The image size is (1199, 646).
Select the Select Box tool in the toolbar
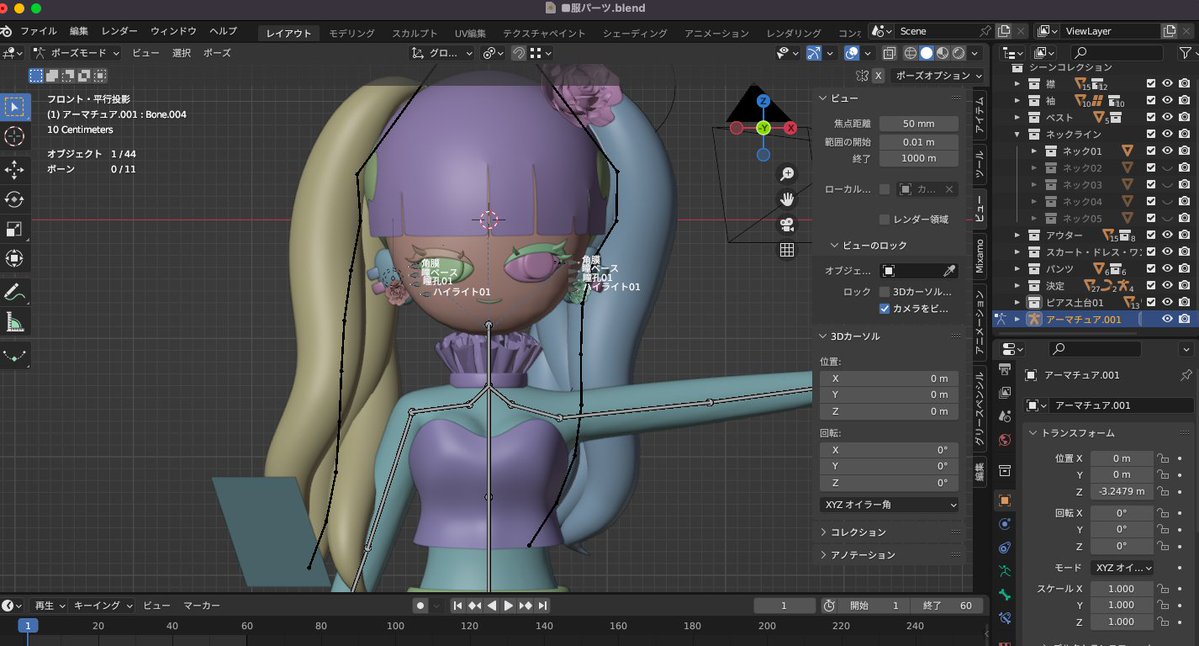pos(15,107)
